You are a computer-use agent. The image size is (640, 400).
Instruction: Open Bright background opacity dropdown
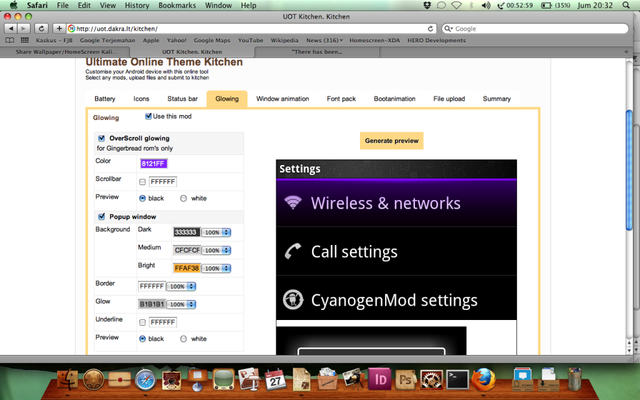tap(216, 268)
